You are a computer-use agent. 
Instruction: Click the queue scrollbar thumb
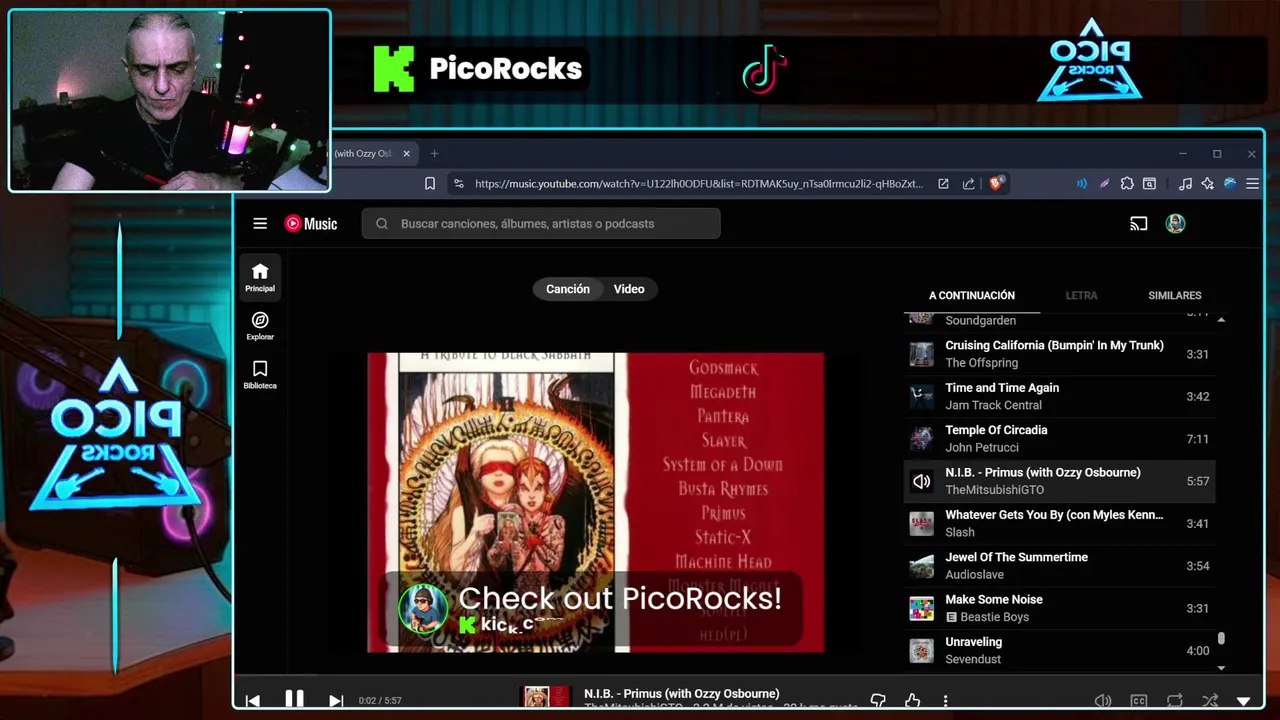point(1221,638)
